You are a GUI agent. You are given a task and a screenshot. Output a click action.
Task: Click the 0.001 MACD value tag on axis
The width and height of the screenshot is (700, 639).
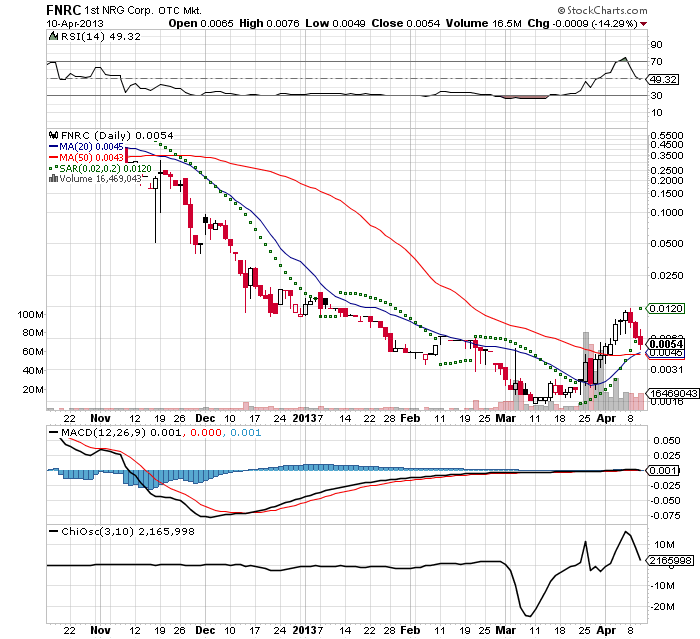click(x=663, y=471)
